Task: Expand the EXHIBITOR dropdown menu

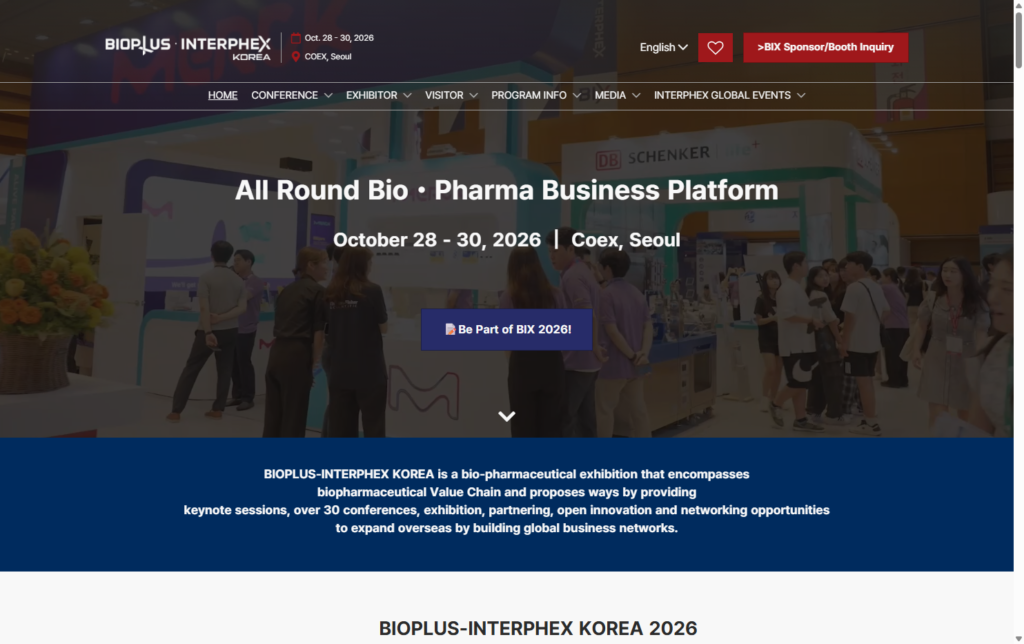Action: click(378, 95)
